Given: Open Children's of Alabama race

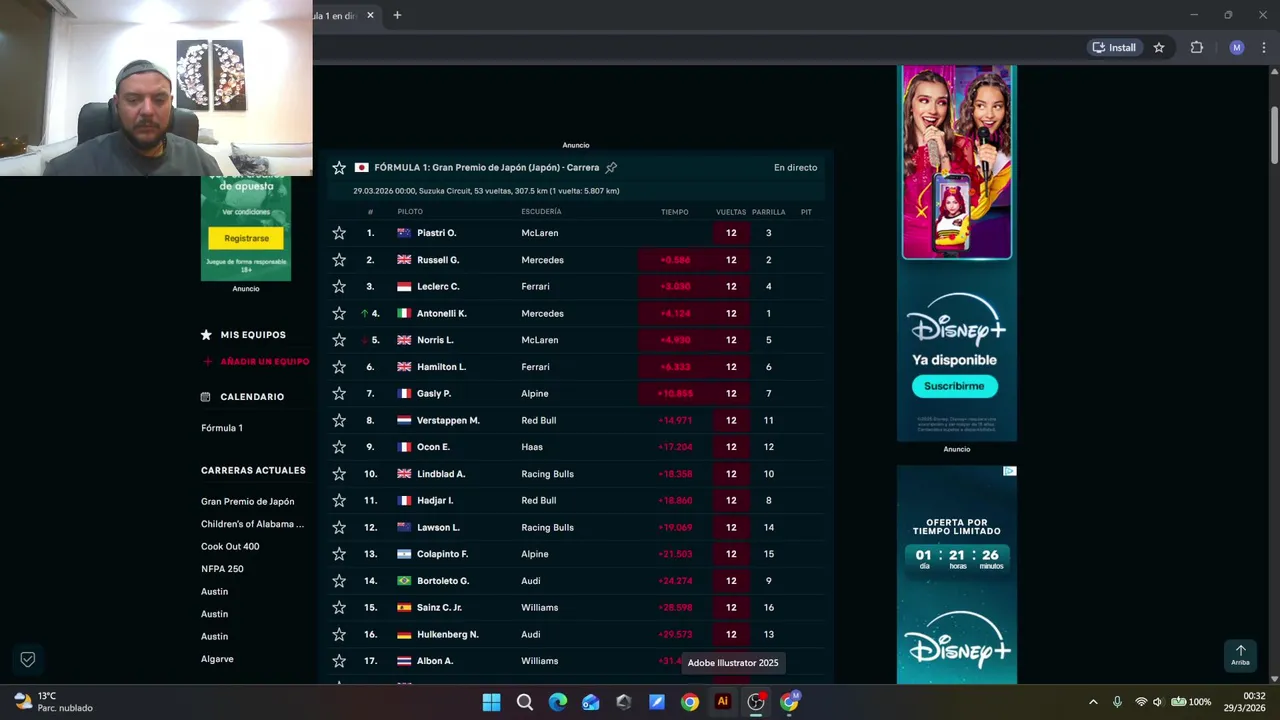Looking at the screenshot, I should point(252,524).
